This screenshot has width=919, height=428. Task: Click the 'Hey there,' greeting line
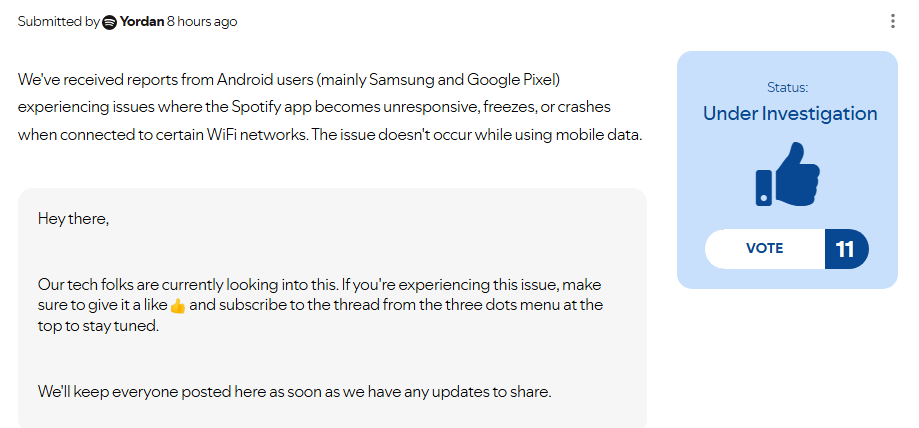click(x=73, y=218)
